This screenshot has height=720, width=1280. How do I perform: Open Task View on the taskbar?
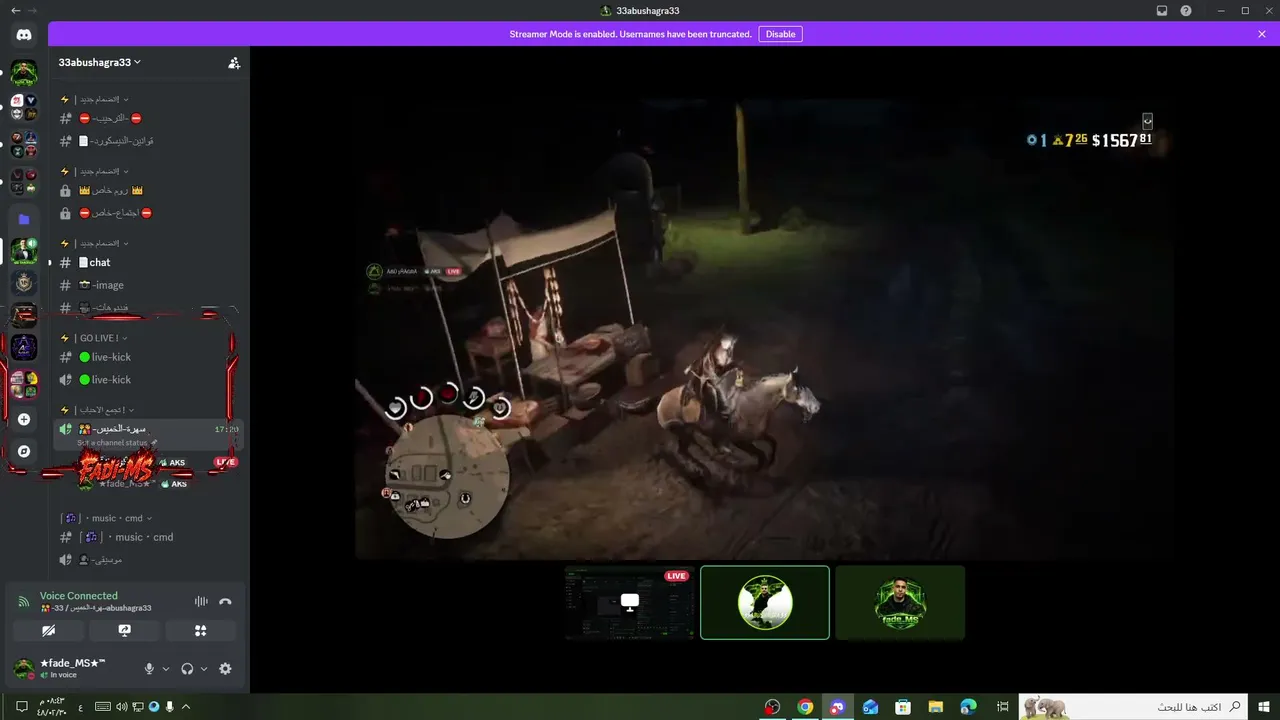[1002, 707]
